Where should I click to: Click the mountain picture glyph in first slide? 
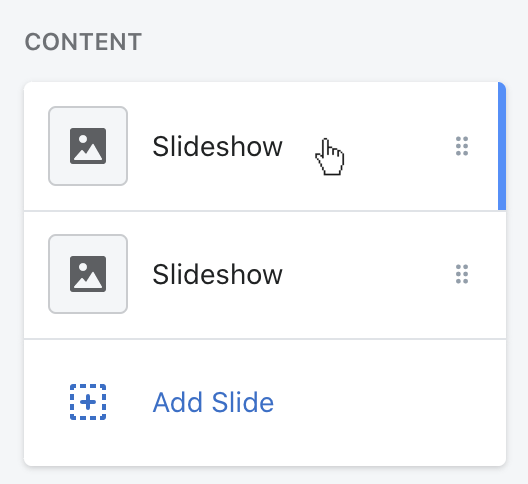(x=88, y=146)
